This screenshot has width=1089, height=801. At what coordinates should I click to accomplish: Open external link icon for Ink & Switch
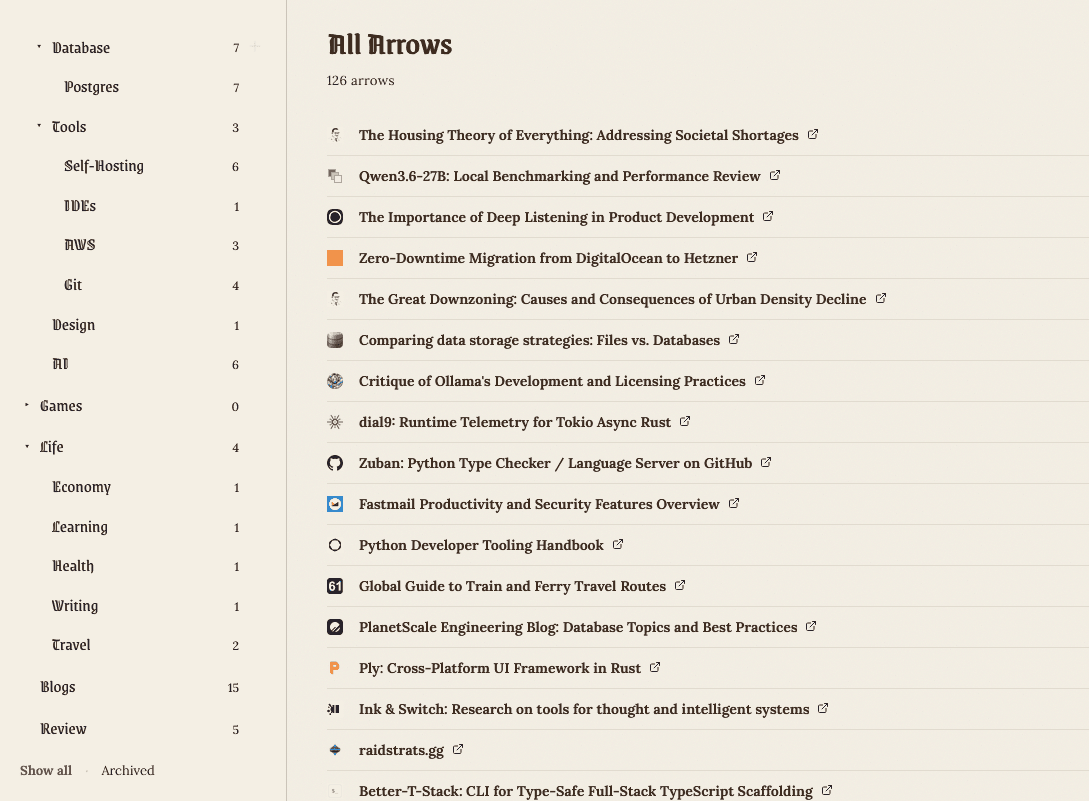pyautogui.click(x=823, y=708)
